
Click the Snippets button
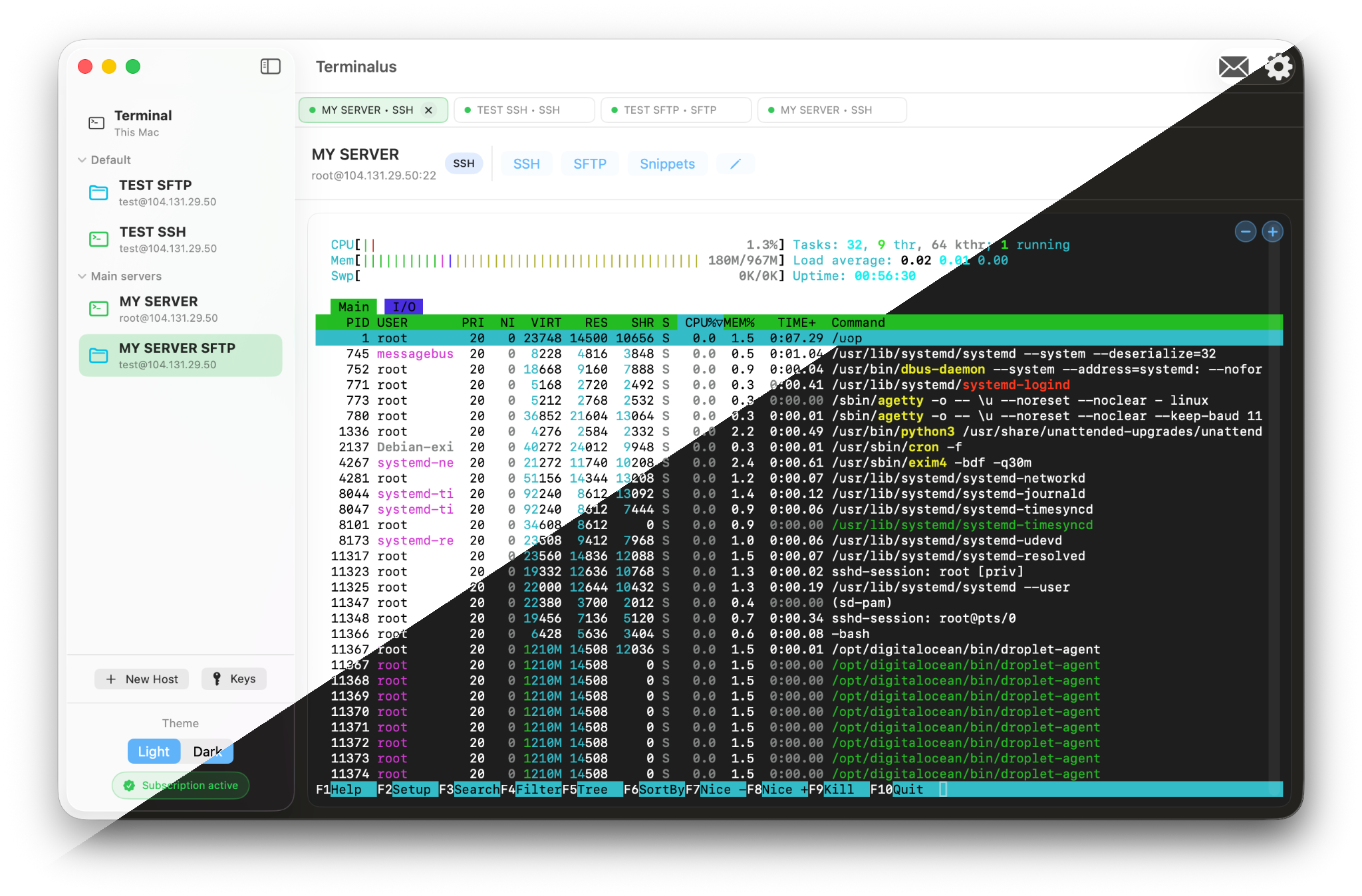pos(667,164)
